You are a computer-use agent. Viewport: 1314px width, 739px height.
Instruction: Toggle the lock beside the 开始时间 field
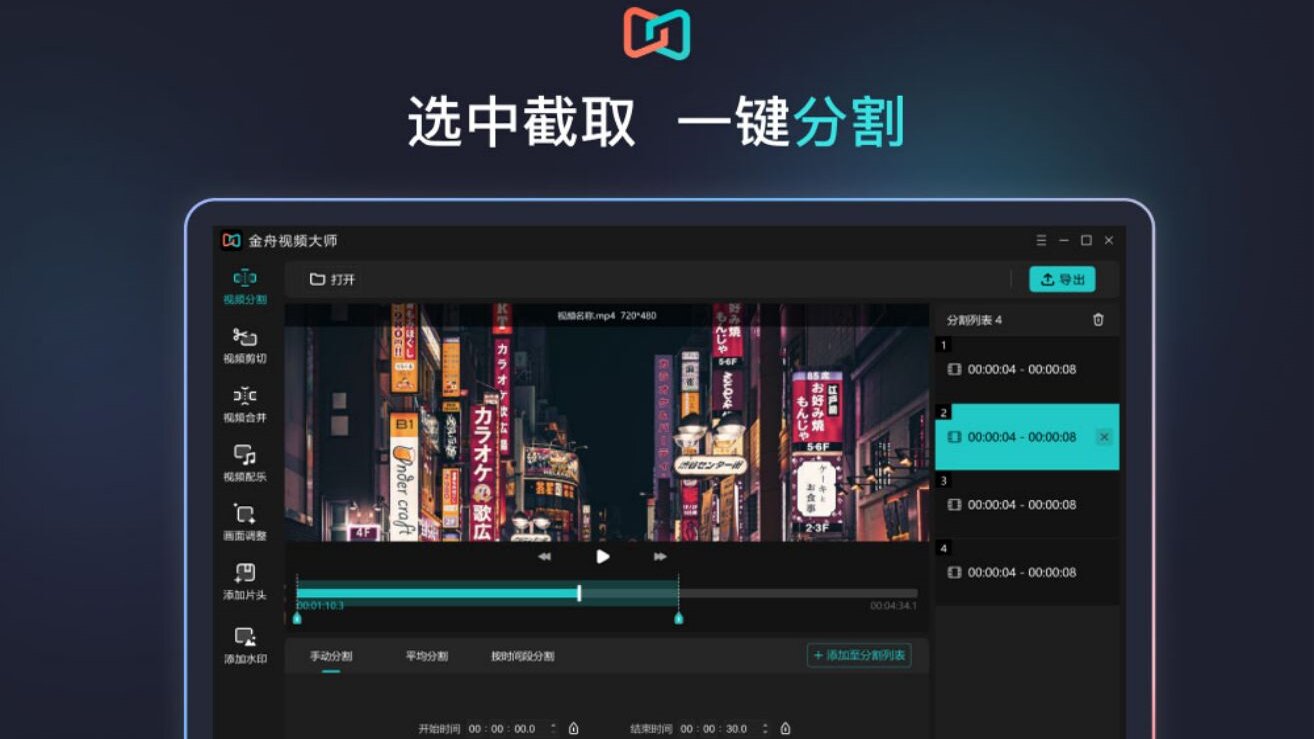tap(574, 728)
